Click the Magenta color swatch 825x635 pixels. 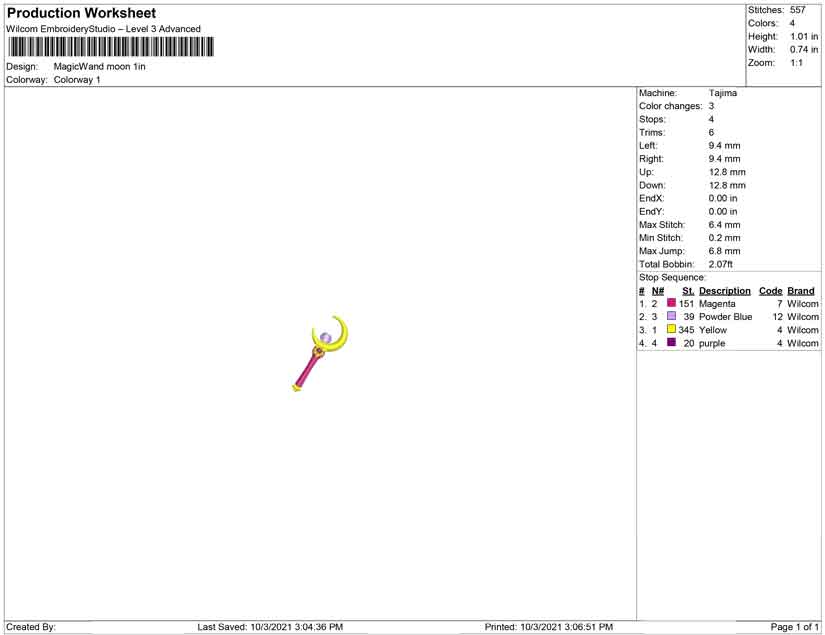tap(671, 303)
